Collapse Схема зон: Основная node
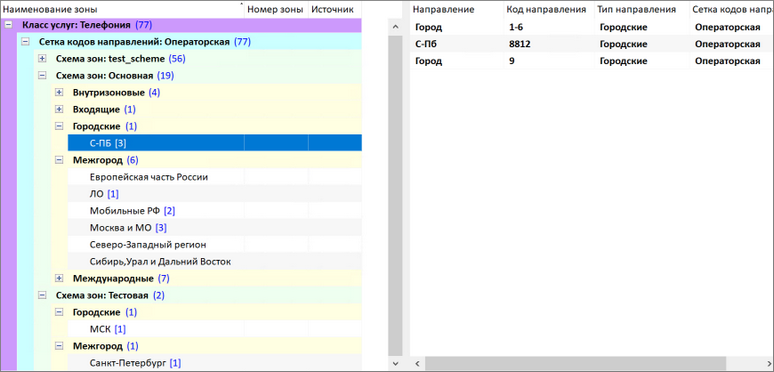Screen dimensions: 774x372 pos(42,75)
